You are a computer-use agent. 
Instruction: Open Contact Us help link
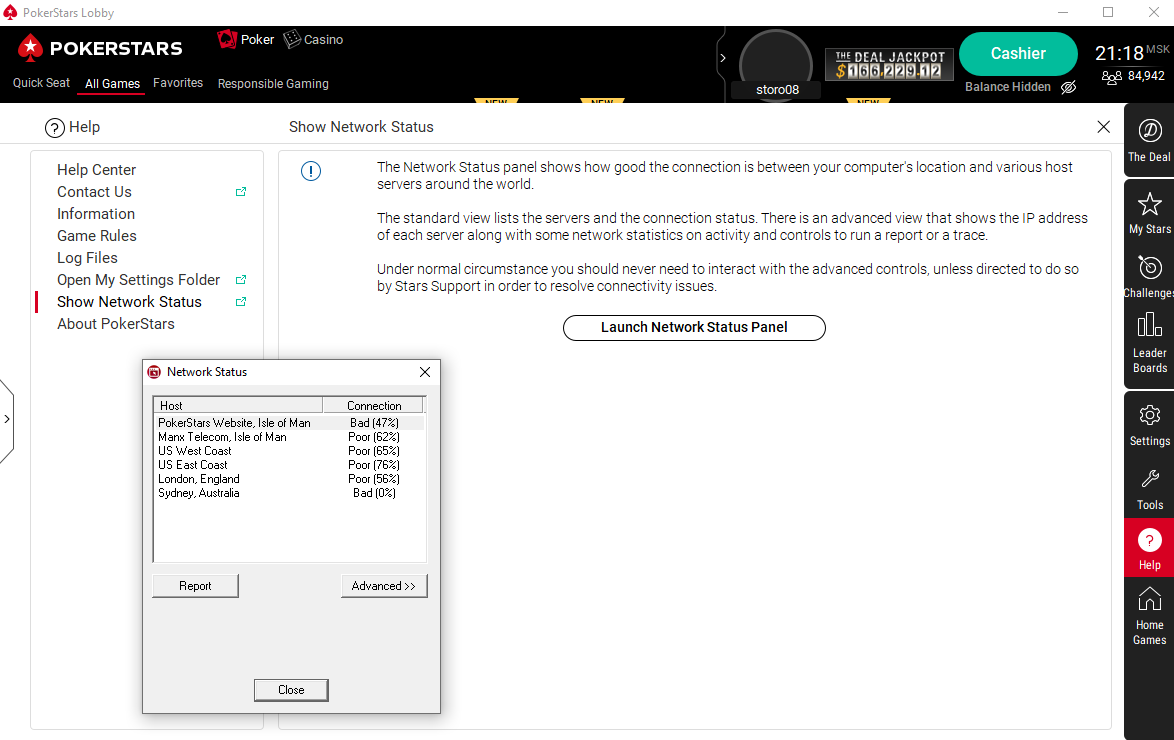point(94,192)
